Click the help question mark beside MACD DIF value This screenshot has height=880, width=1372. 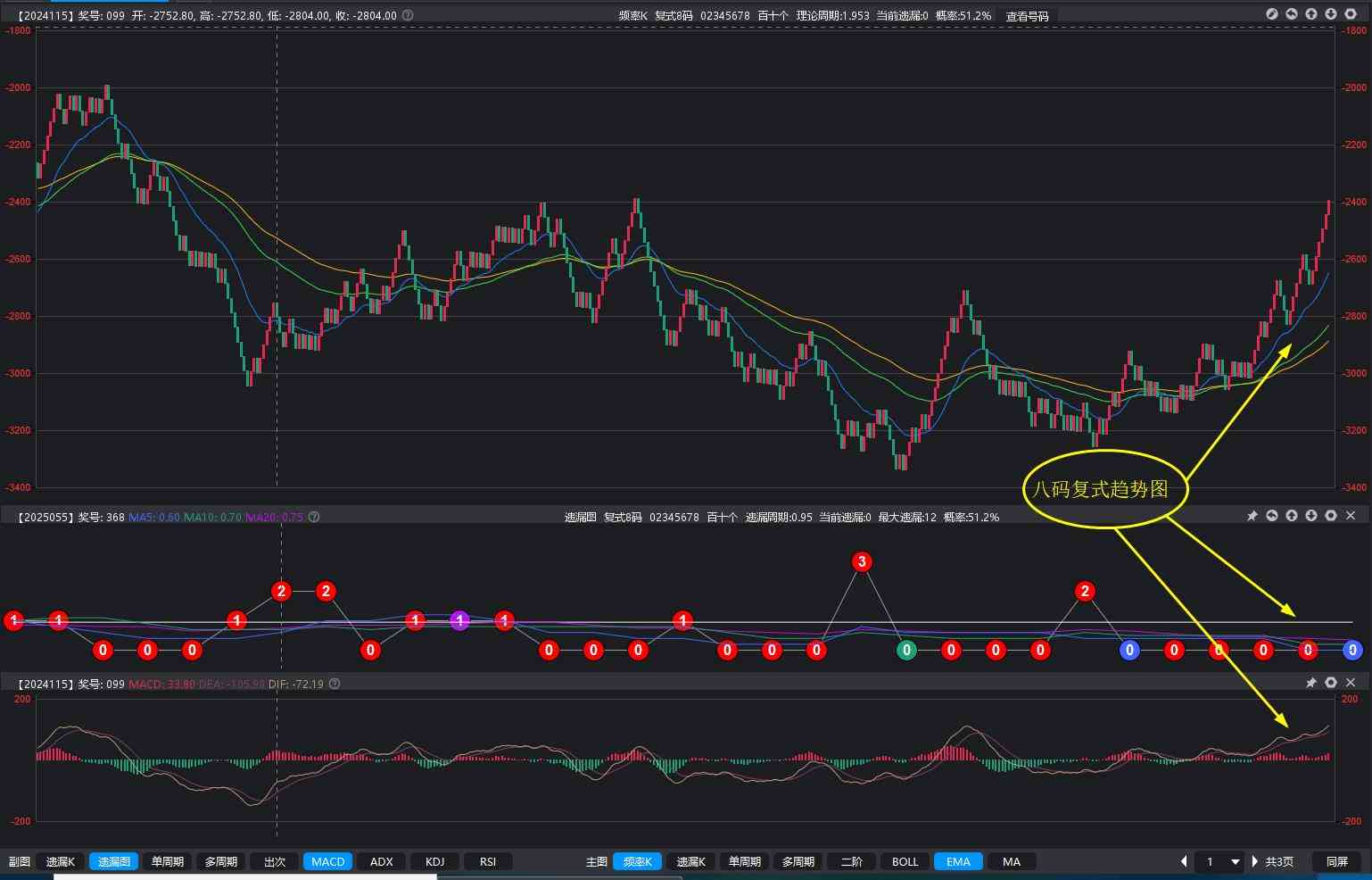point(335,684)
